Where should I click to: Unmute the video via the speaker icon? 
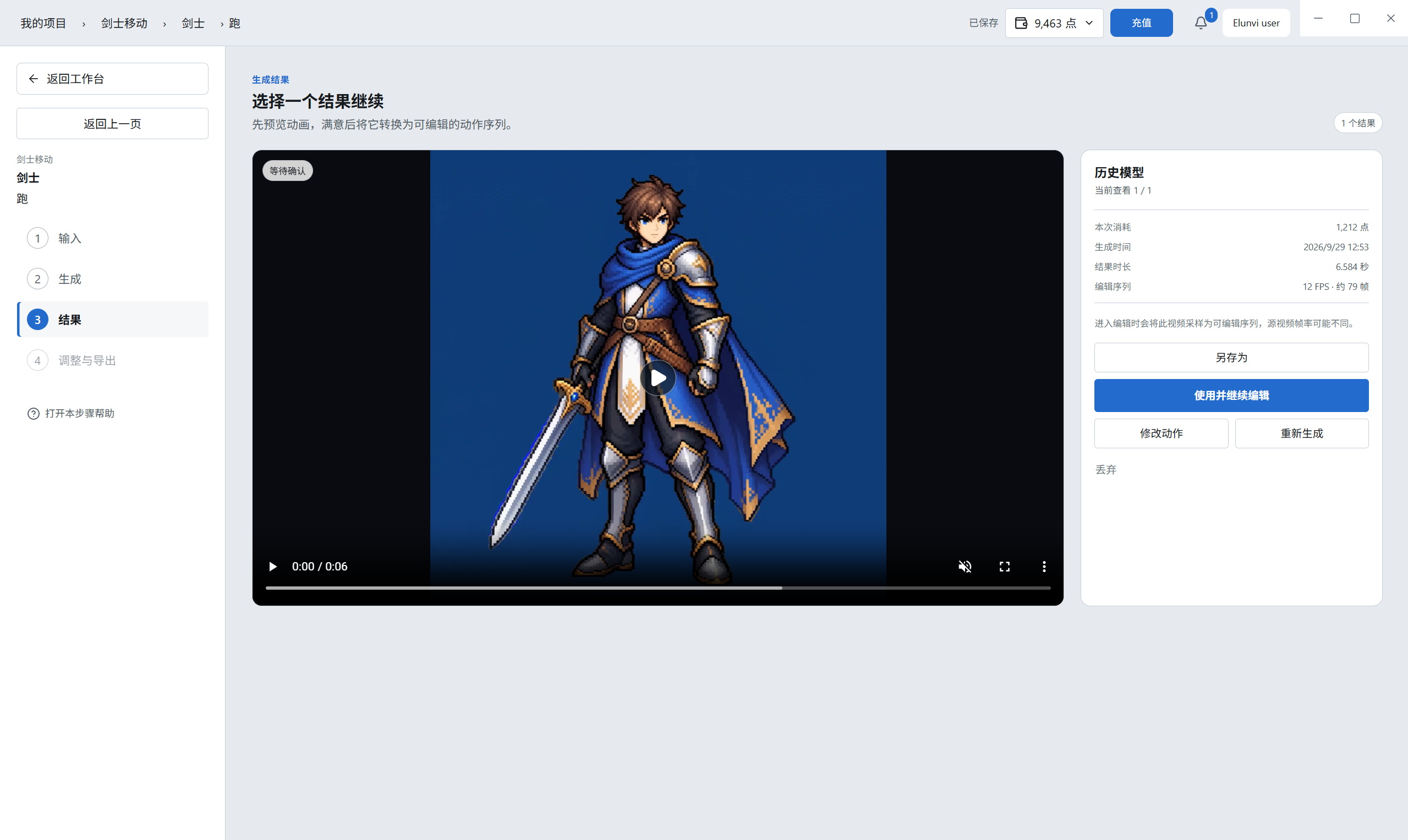(965, 567)
